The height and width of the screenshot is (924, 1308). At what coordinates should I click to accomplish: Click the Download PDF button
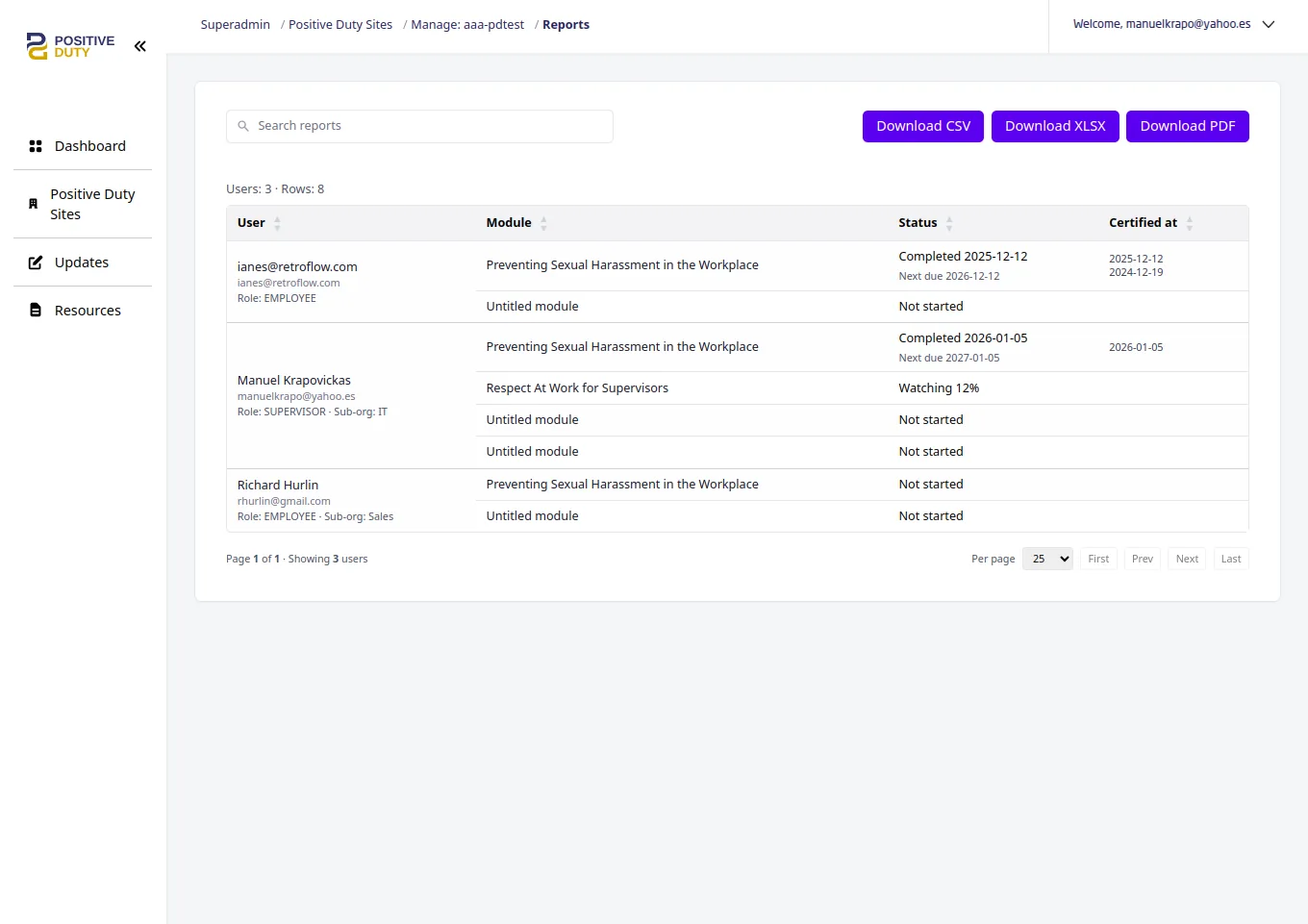pos(1187,126)
